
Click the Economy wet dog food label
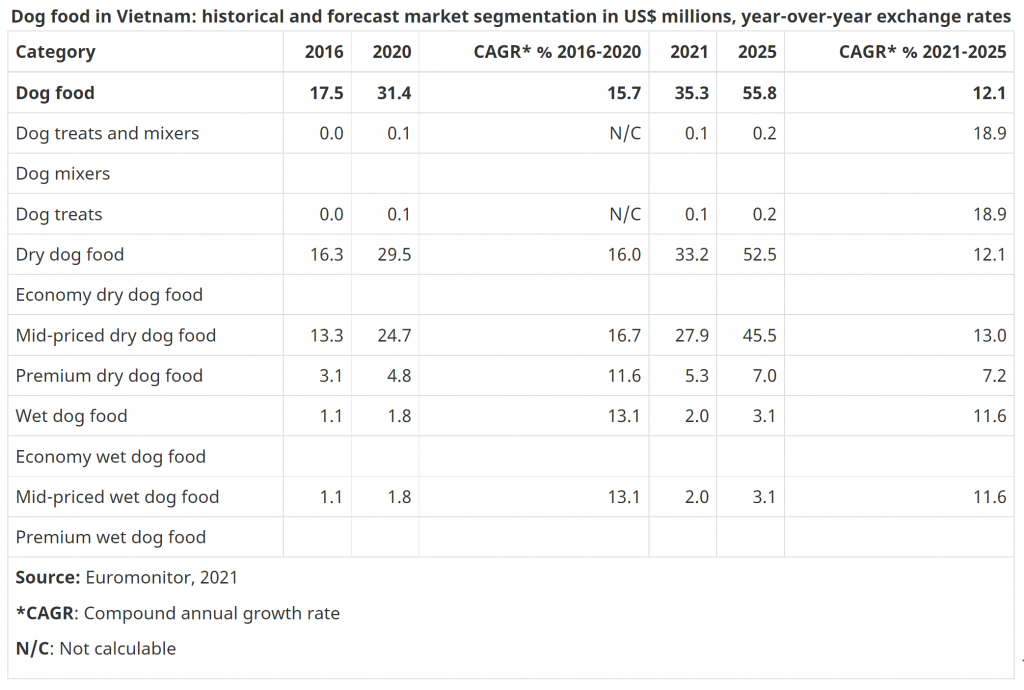coord(111,457)
